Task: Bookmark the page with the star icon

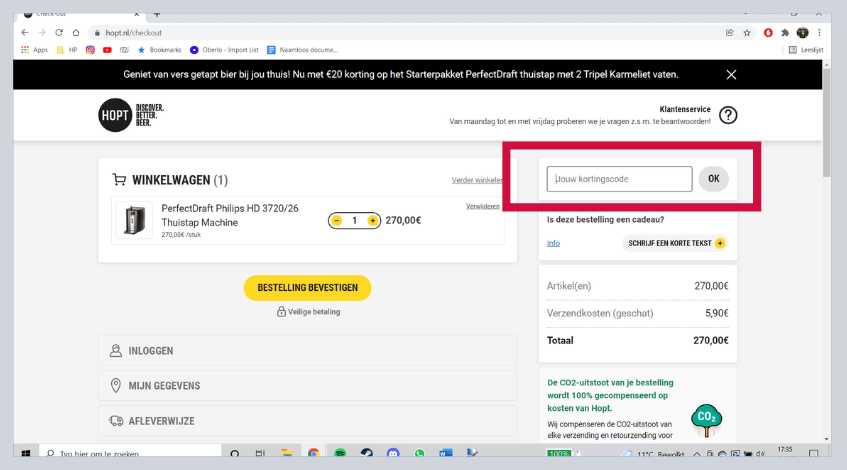Action: (x=747, y=32)
